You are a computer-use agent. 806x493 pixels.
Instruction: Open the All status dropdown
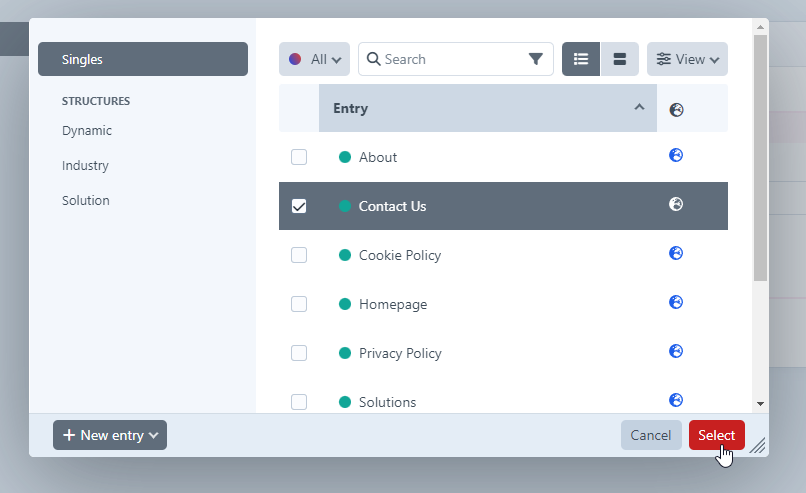[314, 59]
